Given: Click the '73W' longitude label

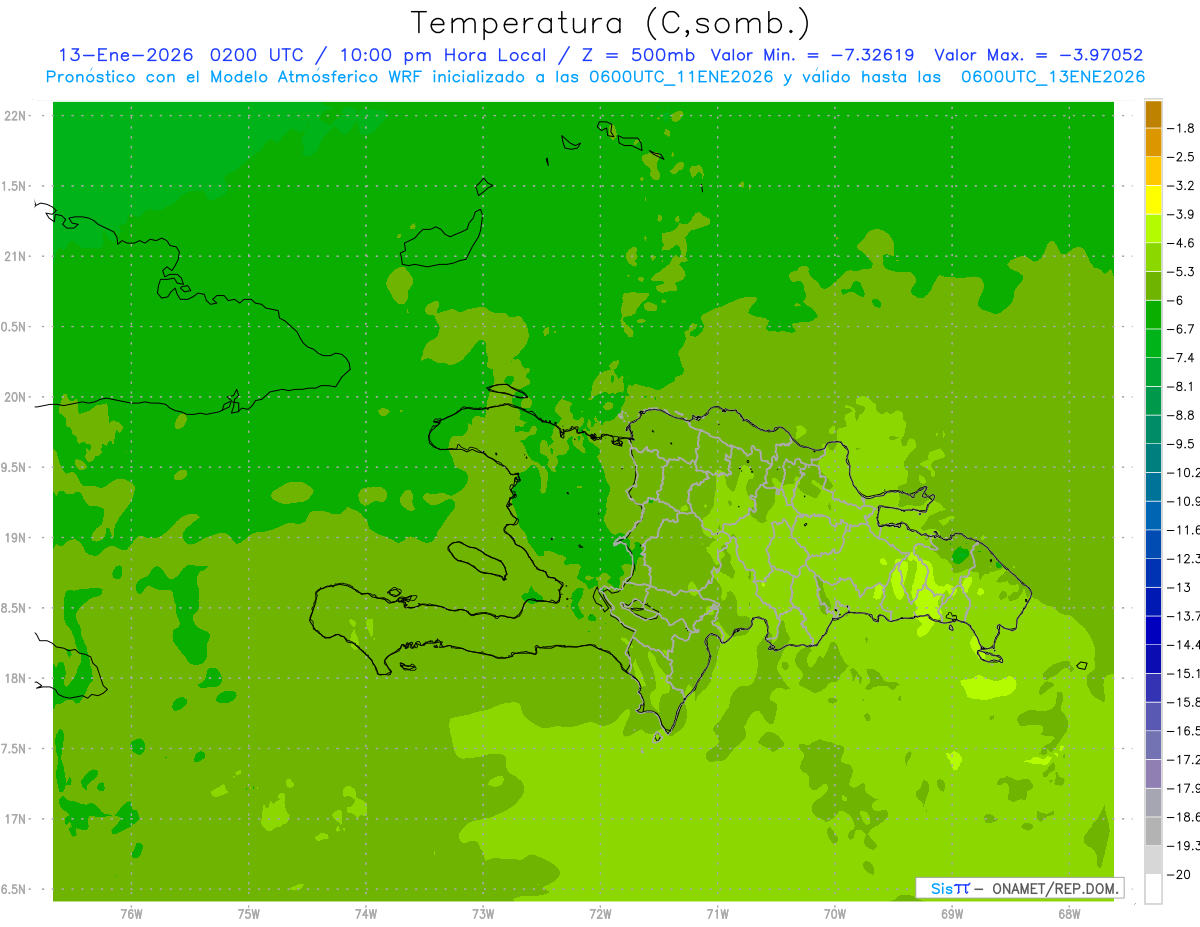Looking at the screenshot, I should [483, 914].
